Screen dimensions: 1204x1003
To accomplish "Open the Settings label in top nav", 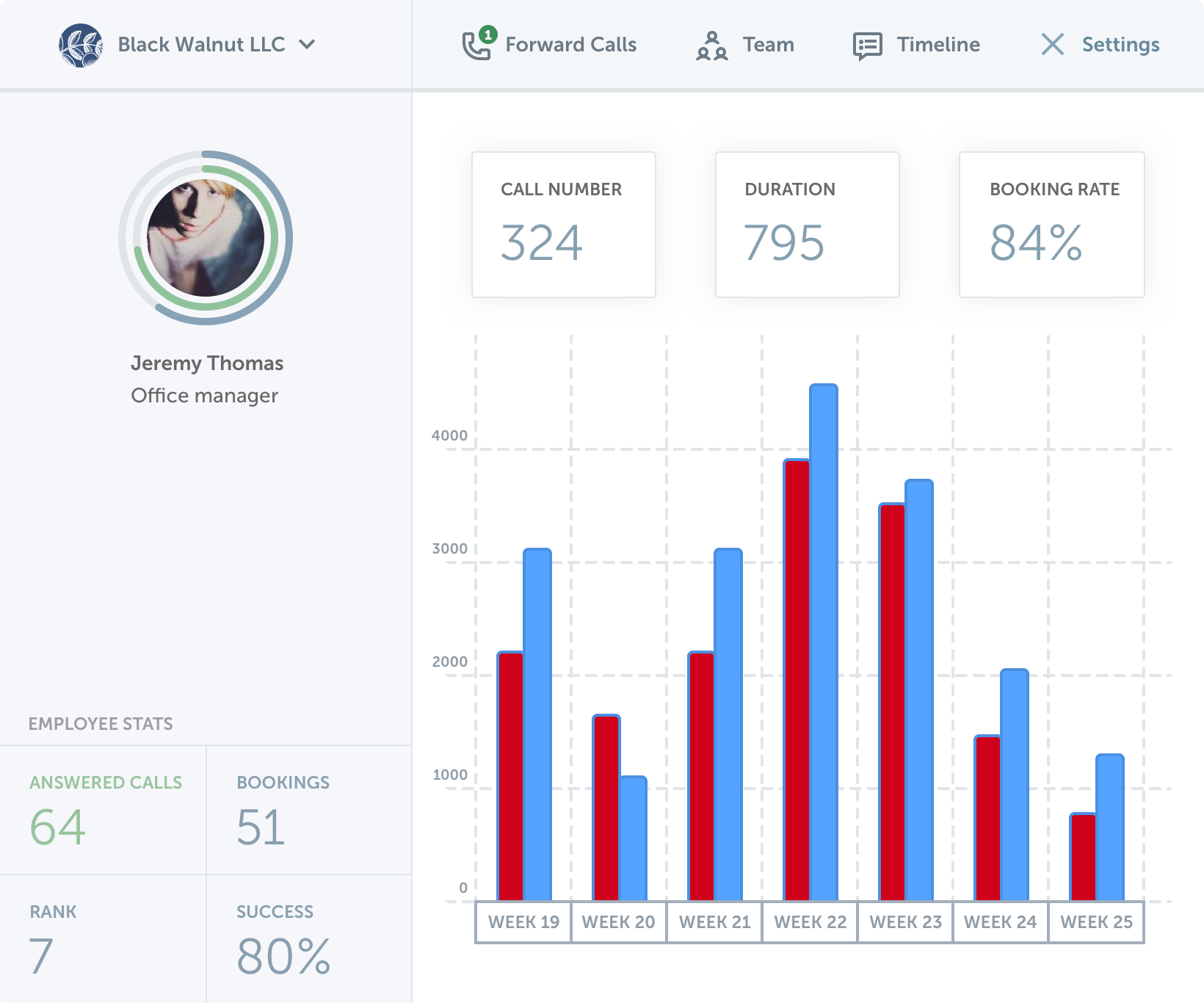I will coord(1120,45).
